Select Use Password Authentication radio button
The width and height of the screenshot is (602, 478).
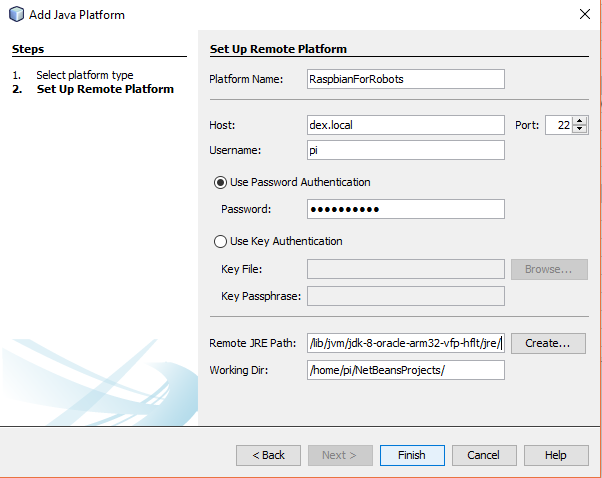pos(220,182)
